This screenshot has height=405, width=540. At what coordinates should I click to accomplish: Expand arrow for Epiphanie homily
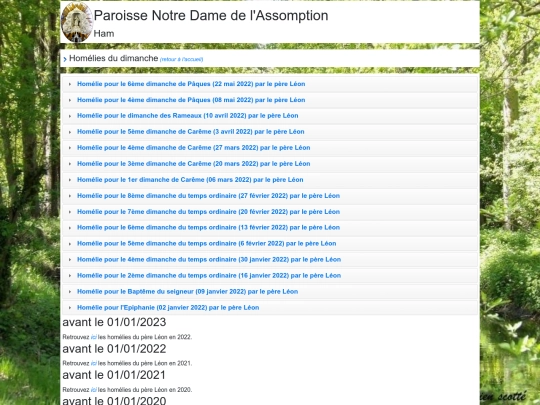(70, 308)
